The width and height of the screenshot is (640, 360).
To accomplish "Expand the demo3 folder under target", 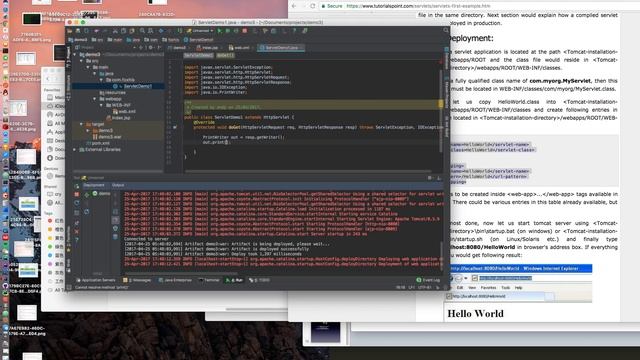I will pos(88,131).
